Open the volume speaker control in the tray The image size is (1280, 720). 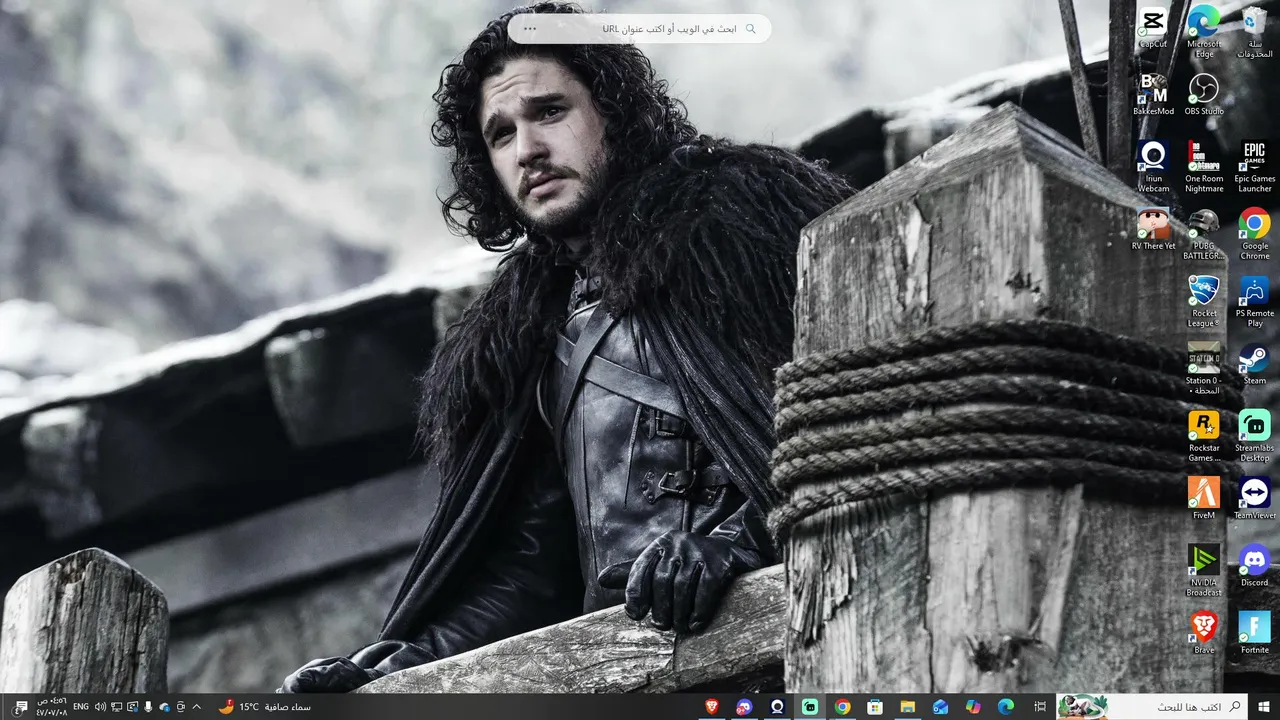(x=100, y=707)
